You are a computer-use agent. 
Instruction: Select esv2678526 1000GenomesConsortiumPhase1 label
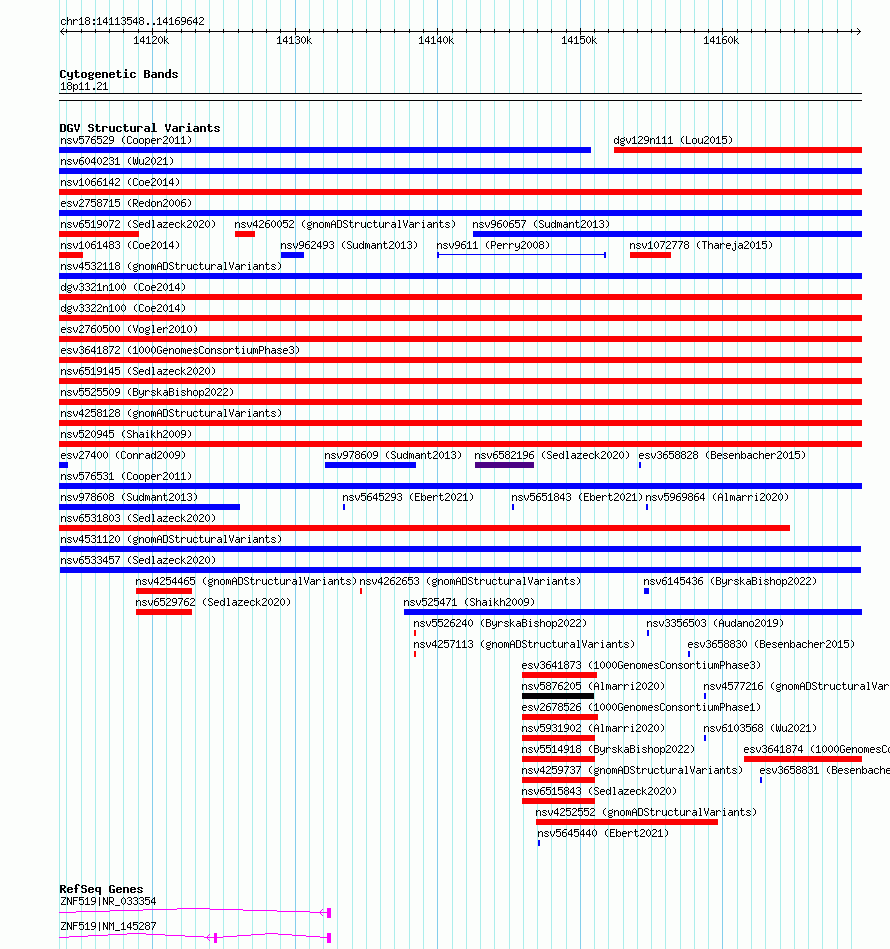point(641,707)
